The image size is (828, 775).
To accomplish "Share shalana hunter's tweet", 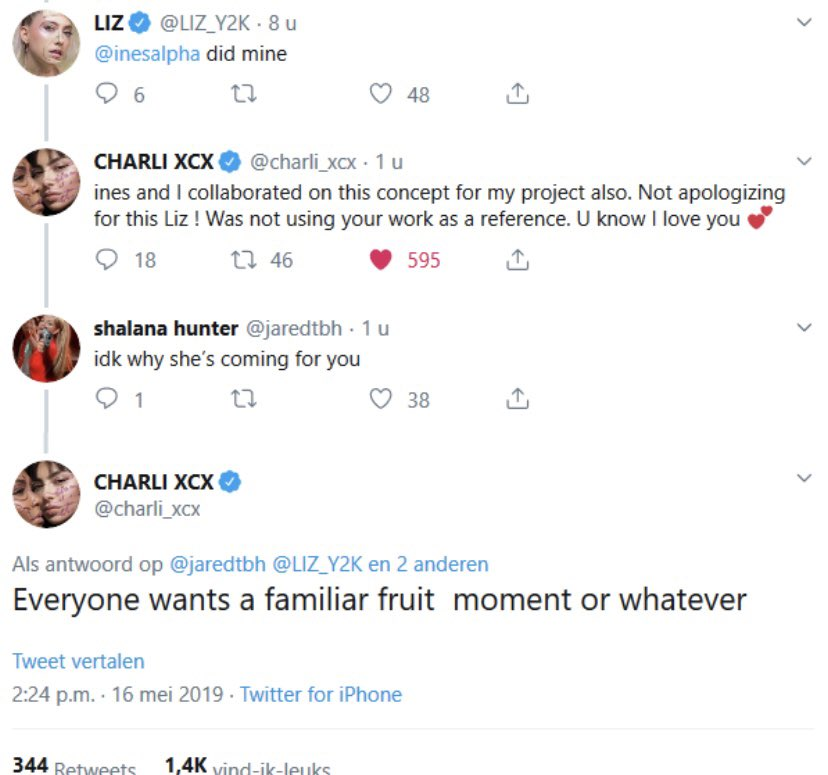I will [x=517, y=399].
